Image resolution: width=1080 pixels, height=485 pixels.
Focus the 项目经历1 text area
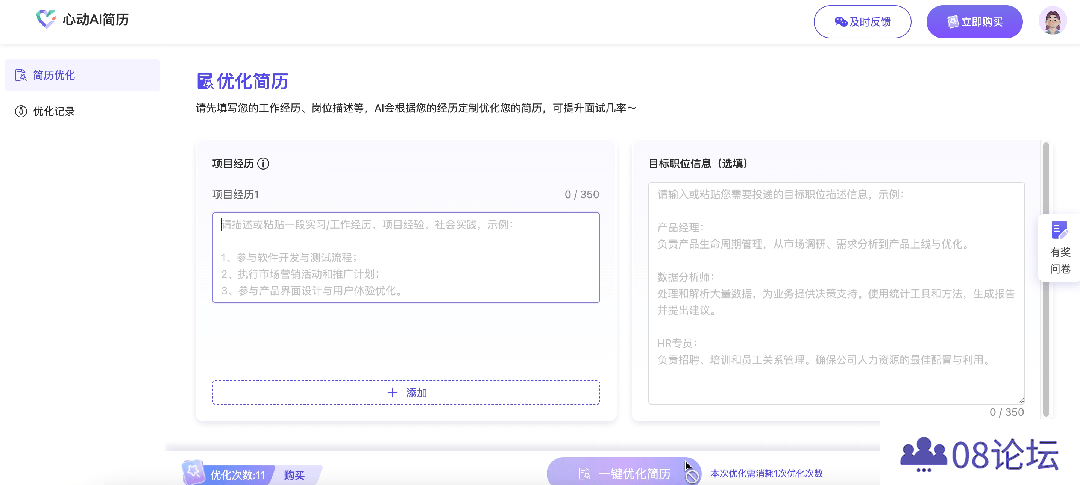coord(406,257)
